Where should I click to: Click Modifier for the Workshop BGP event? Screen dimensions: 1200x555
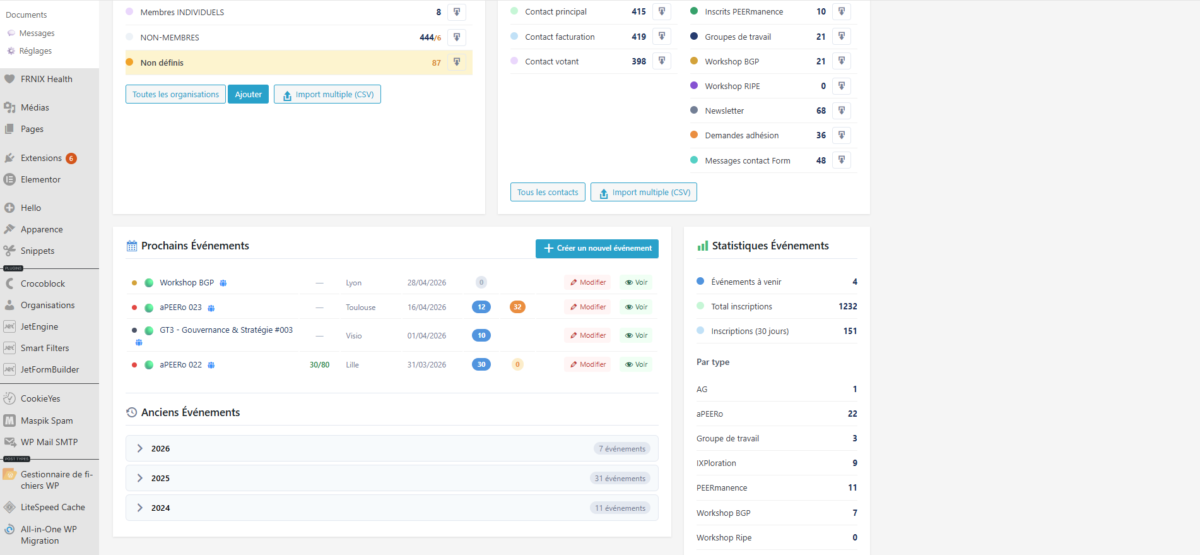click(587, 283)
